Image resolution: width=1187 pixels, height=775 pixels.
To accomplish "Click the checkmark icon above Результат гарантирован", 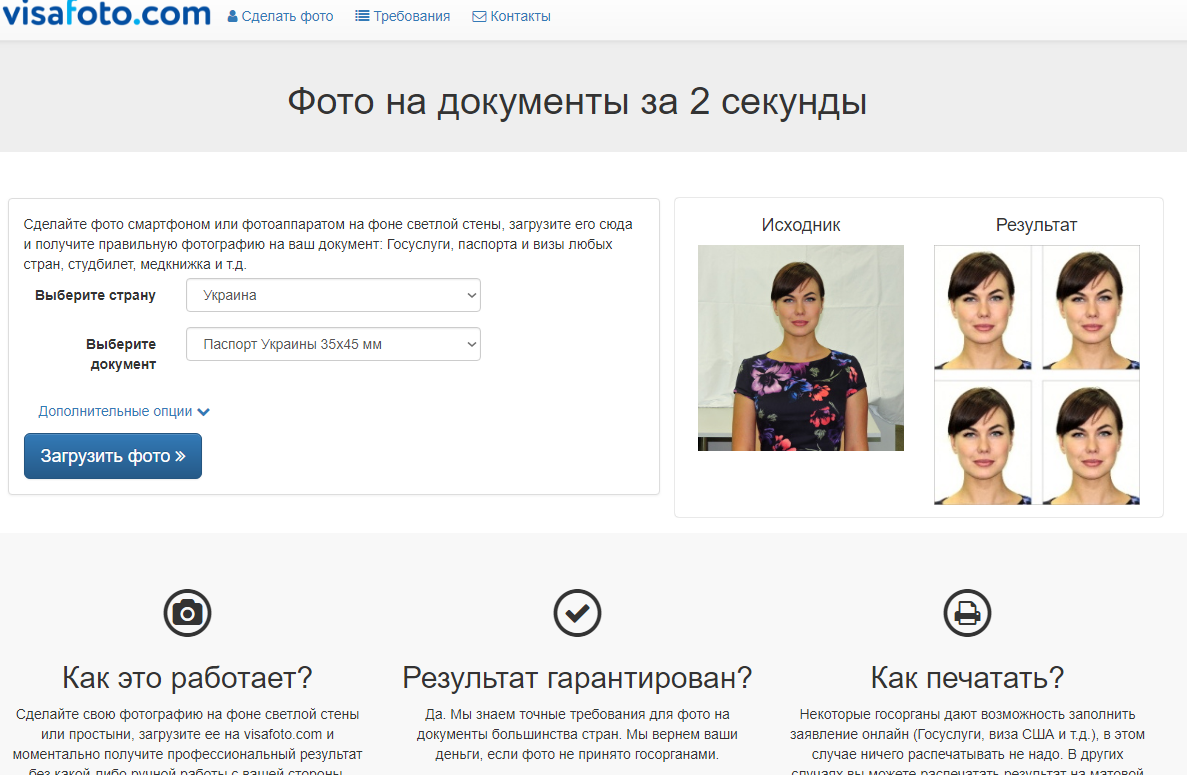I will tap(577, 612).
